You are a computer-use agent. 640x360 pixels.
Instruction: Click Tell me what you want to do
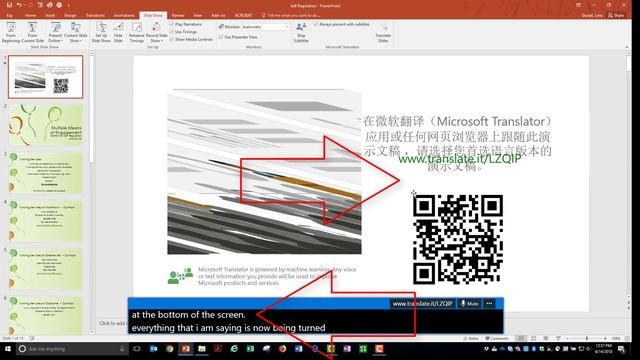[291, 15]
